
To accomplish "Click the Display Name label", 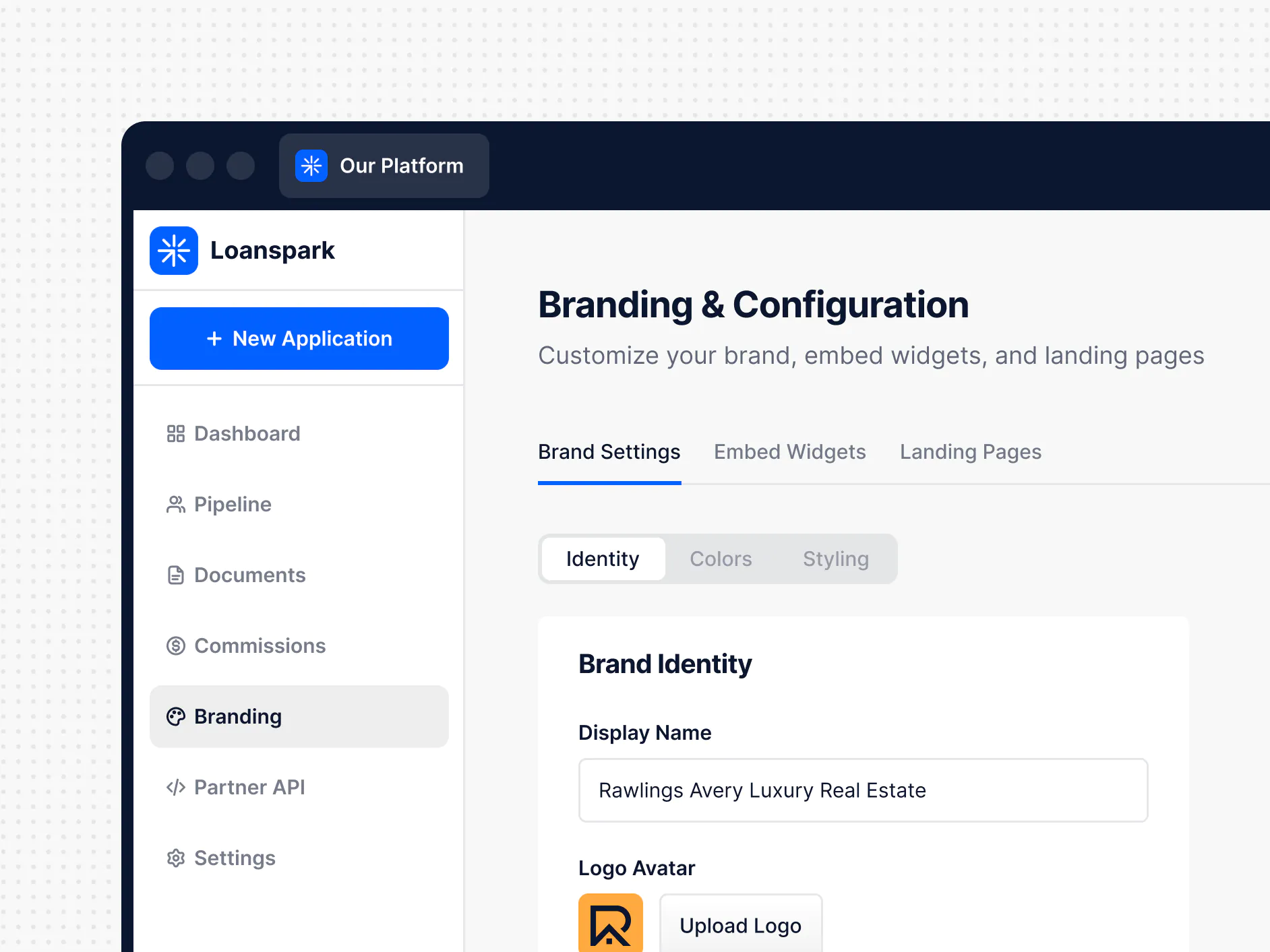I will 645,733.
